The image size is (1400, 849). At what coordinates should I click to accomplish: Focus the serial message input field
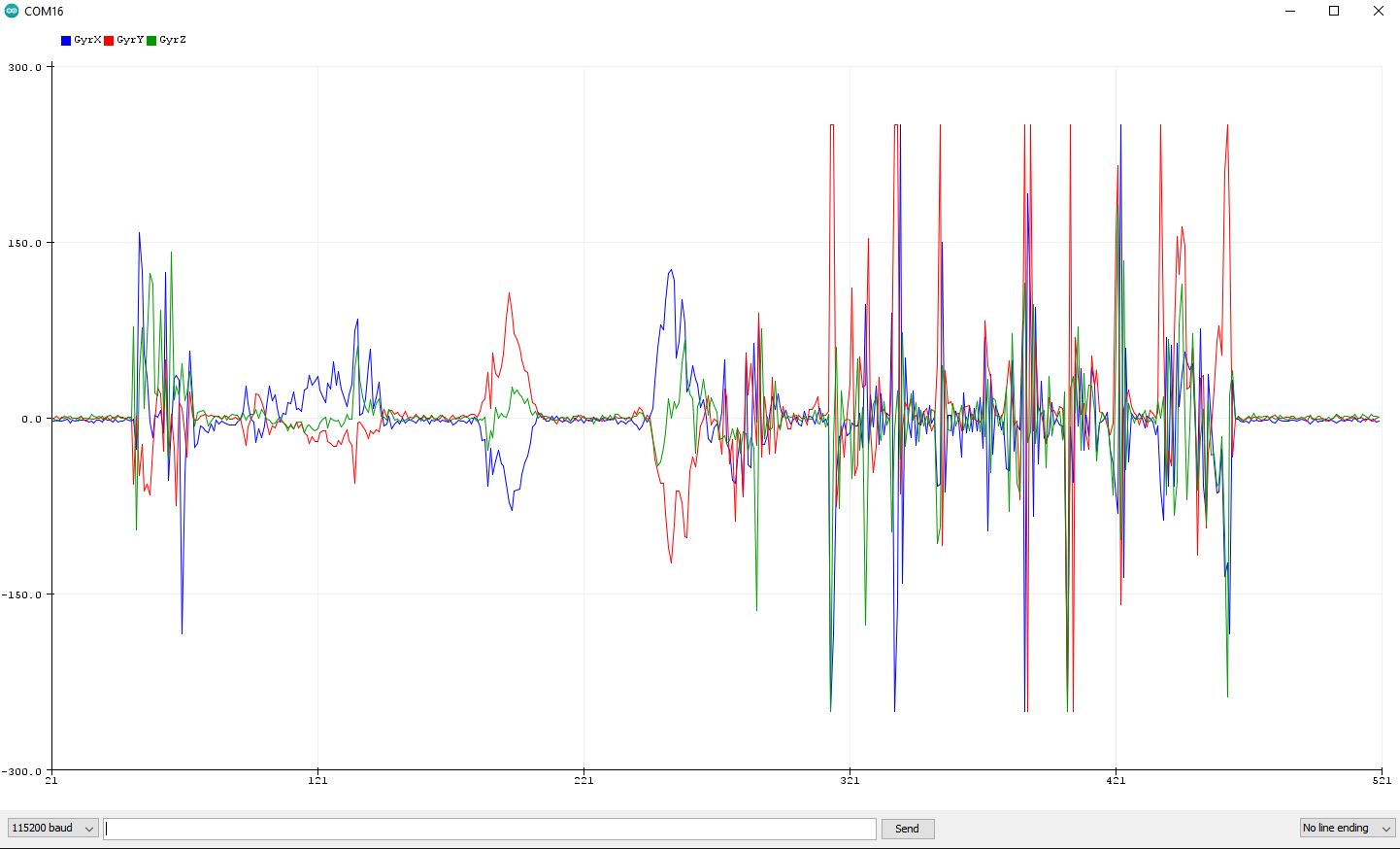[x=489, y=829]
